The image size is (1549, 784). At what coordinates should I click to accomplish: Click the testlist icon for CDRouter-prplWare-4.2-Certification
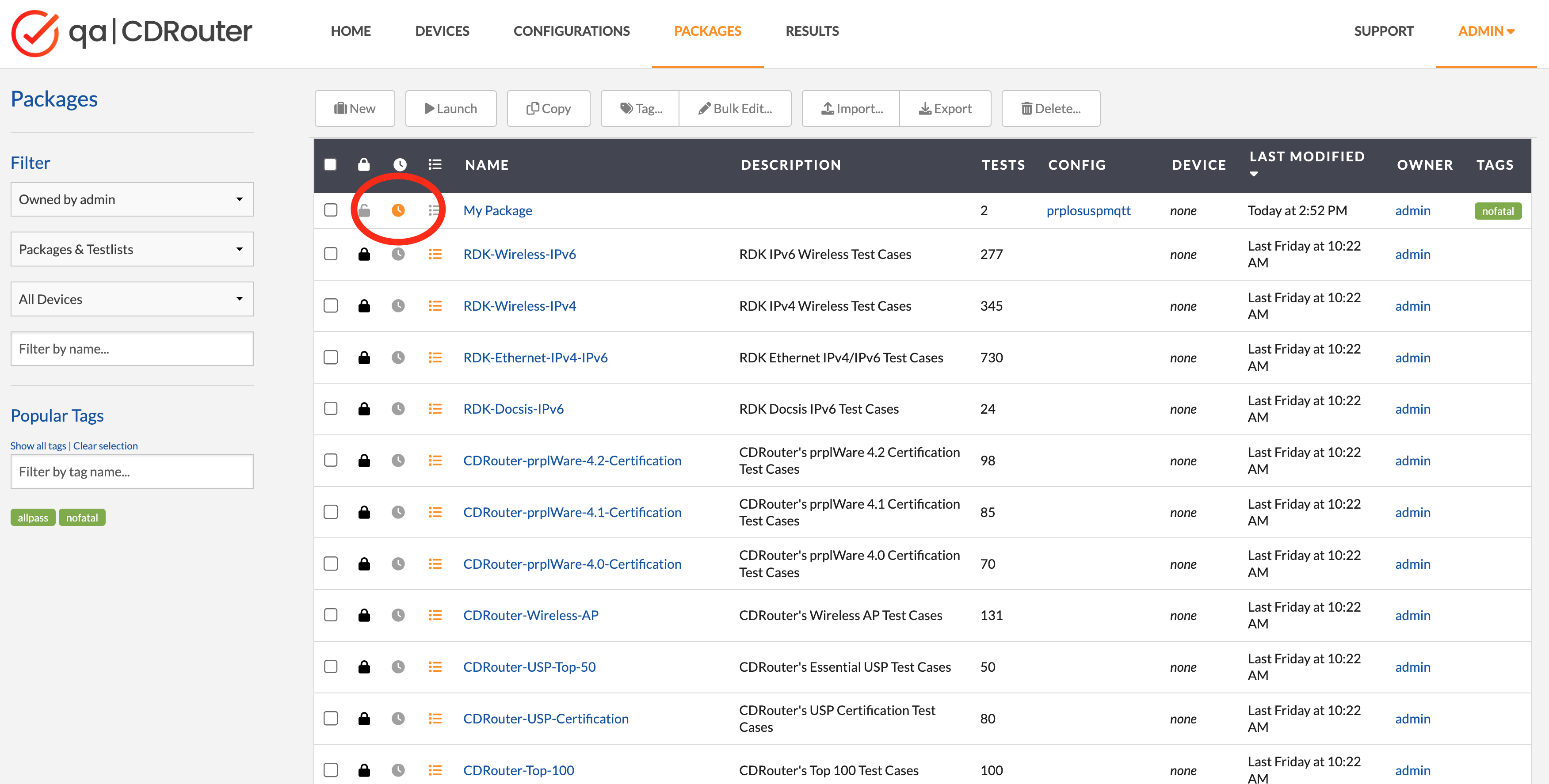point(435,461)
